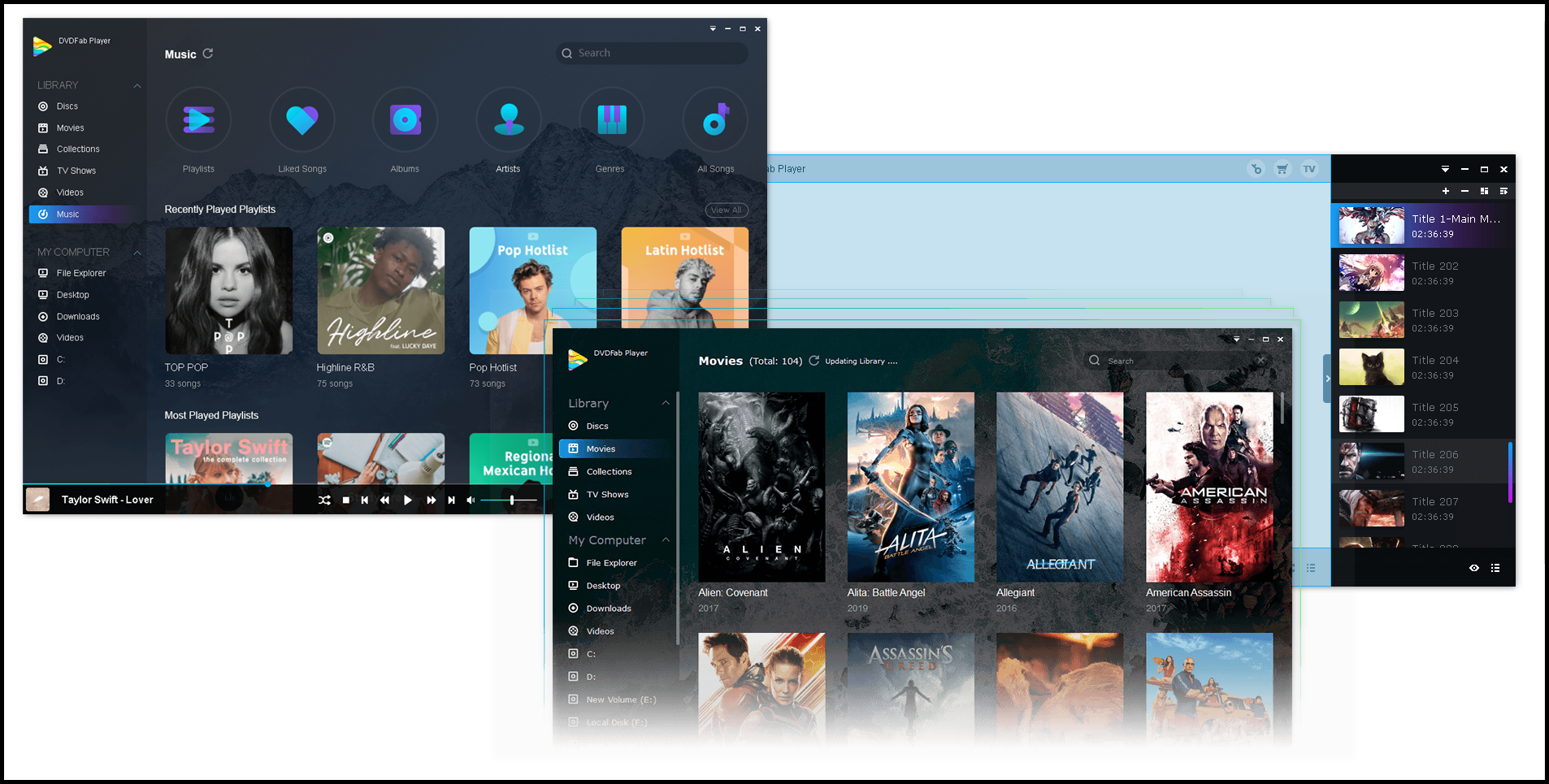
Task: Collapse My Computer section in Movies window
Action: coord(666,539)
